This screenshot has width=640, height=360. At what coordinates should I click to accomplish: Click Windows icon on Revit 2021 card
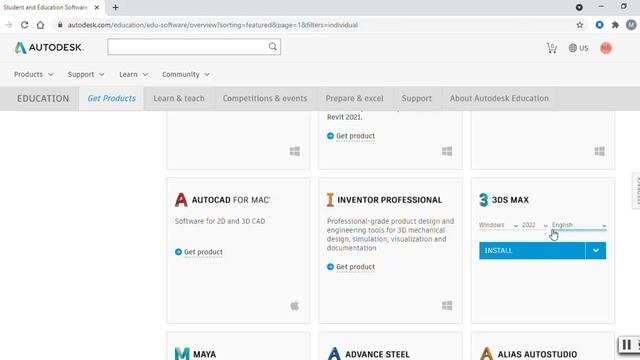click(x=447, y=151)
